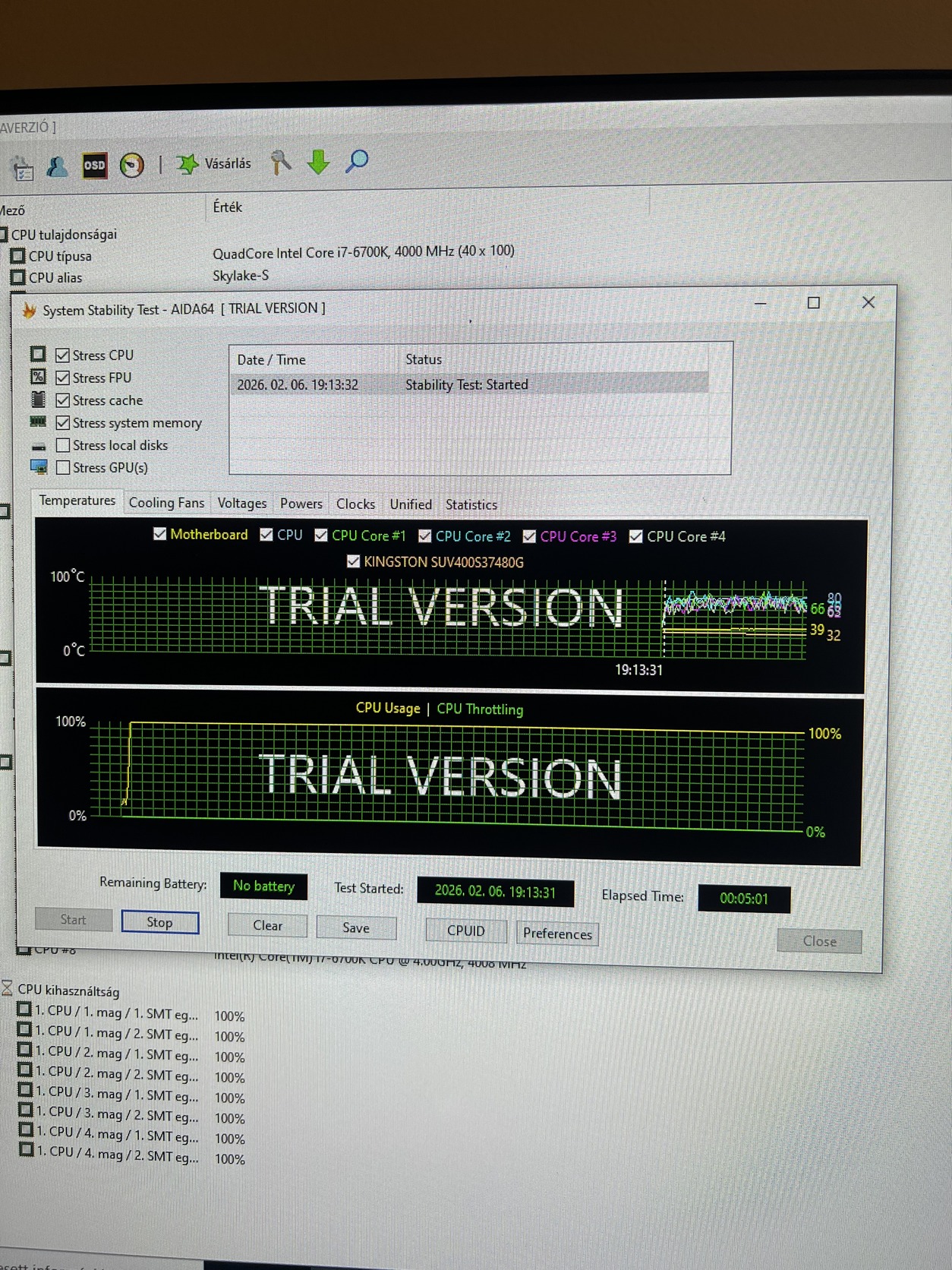Click the CPU Usage graph label
The width and height of the screenshot is (952, 1270).
coord(388,708)
